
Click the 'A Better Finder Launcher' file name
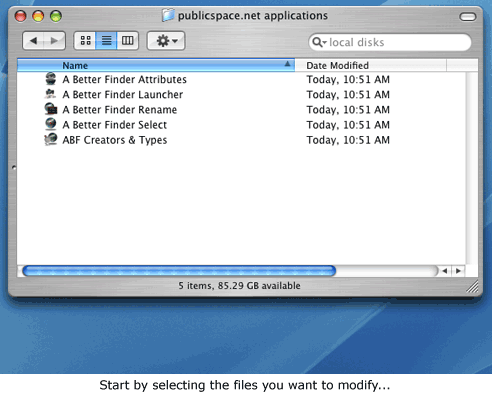[123, 95]
